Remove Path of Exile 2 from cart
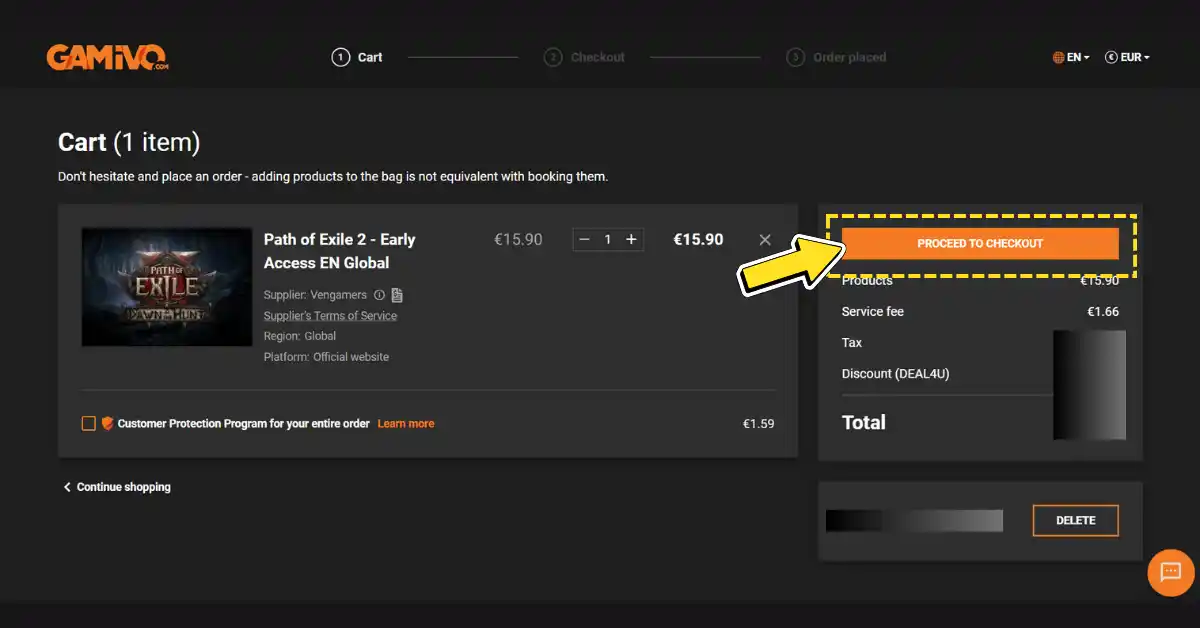The image size is (1200, 628). (765, 240)
